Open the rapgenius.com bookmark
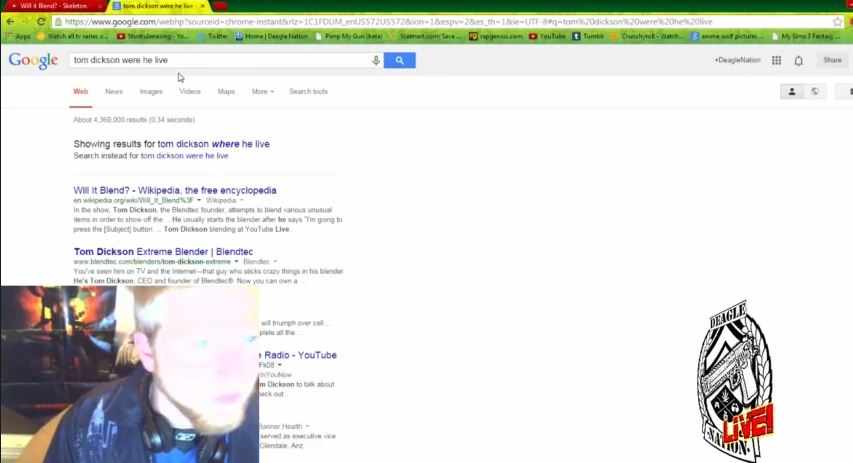The width and height of the screenshot is (853, 463). (496, 36)
